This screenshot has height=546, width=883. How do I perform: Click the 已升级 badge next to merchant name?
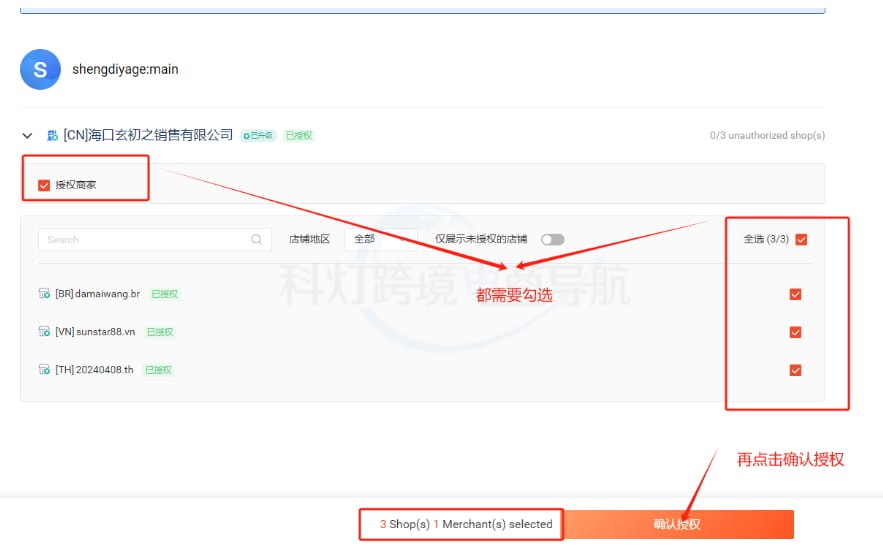point(258,135)
